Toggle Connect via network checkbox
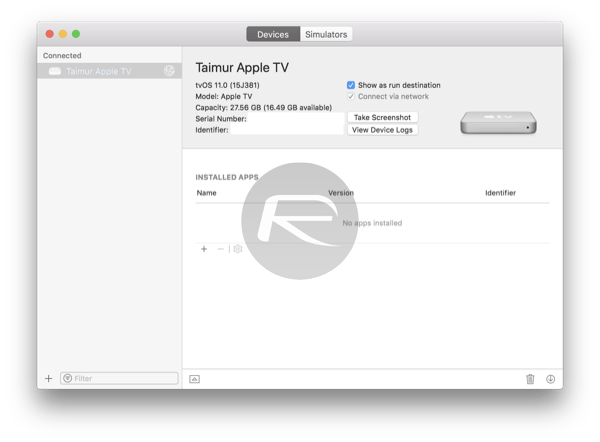 [351, 96]
